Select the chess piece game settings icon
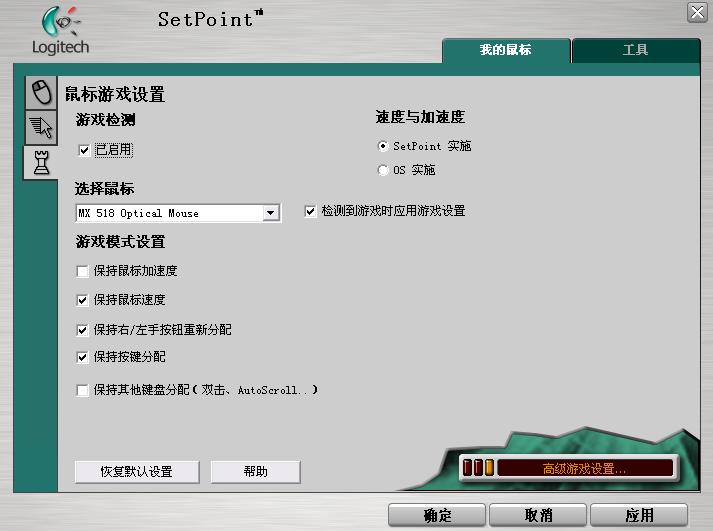This screenshot has width=713, height=531. [40, 162]
